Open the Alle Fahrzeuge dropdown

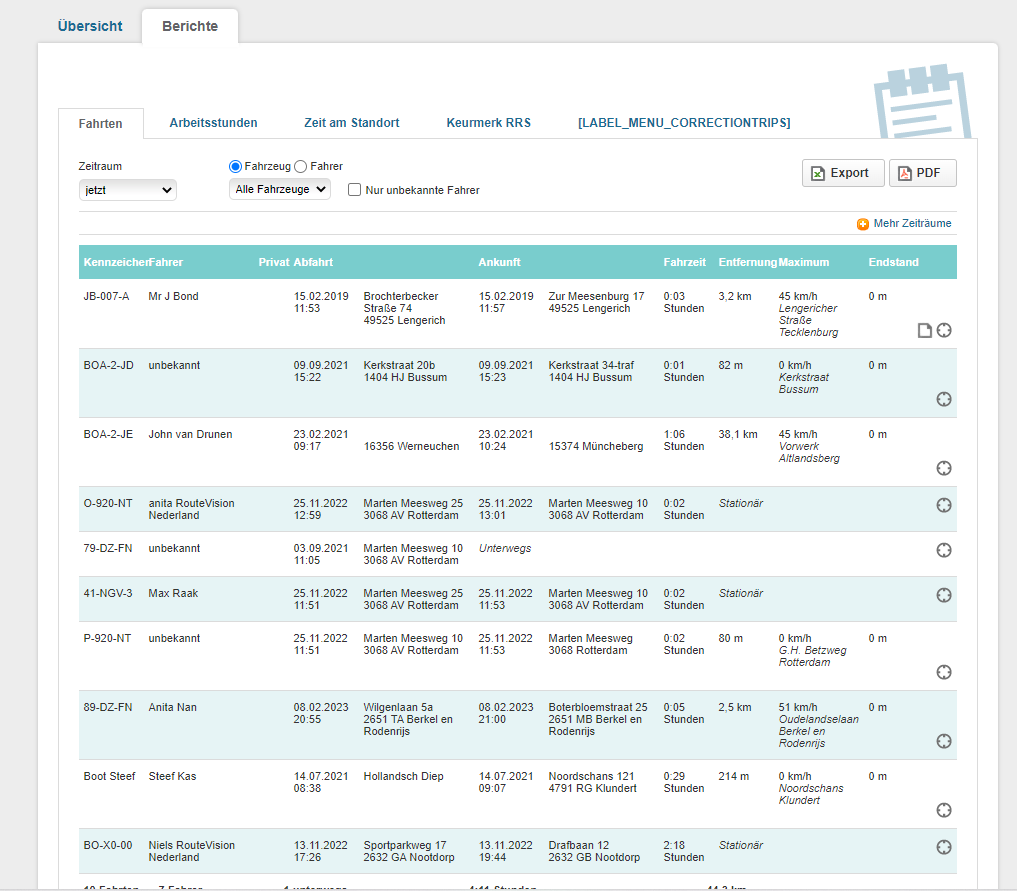point(280,189)
